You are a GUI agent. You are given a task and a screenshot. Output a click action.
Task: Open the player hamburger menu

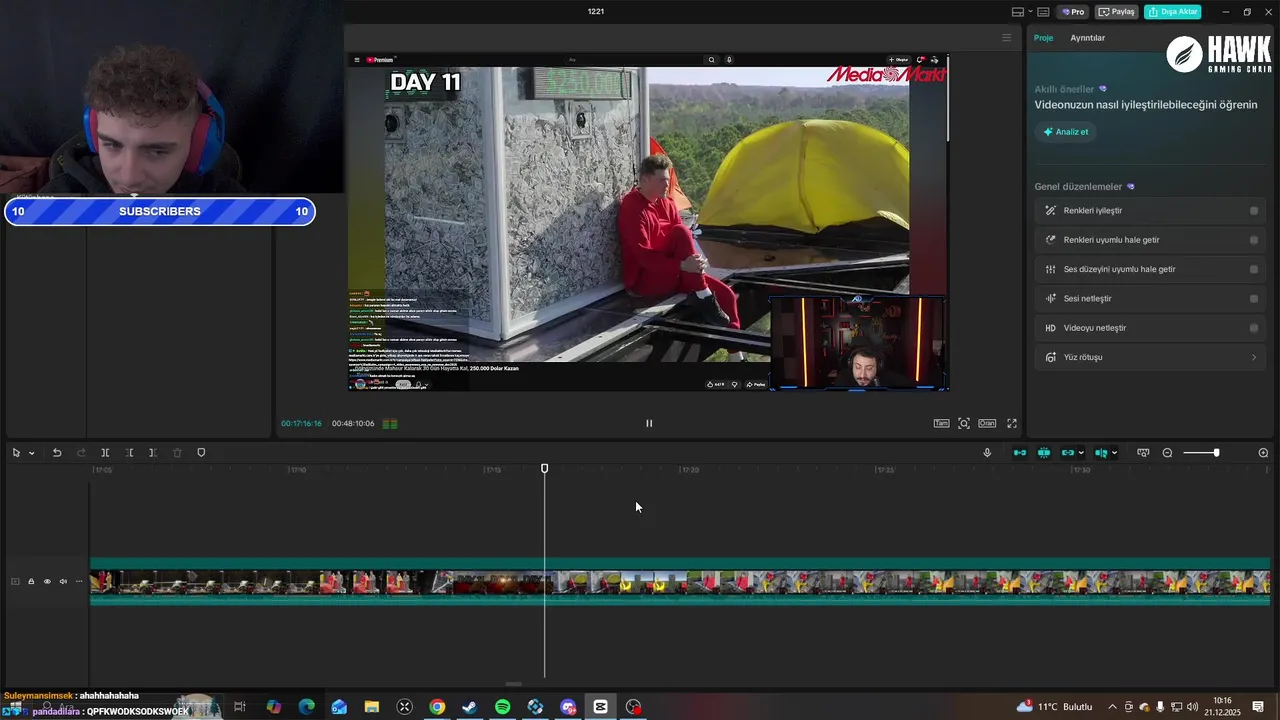(1007, 38)
